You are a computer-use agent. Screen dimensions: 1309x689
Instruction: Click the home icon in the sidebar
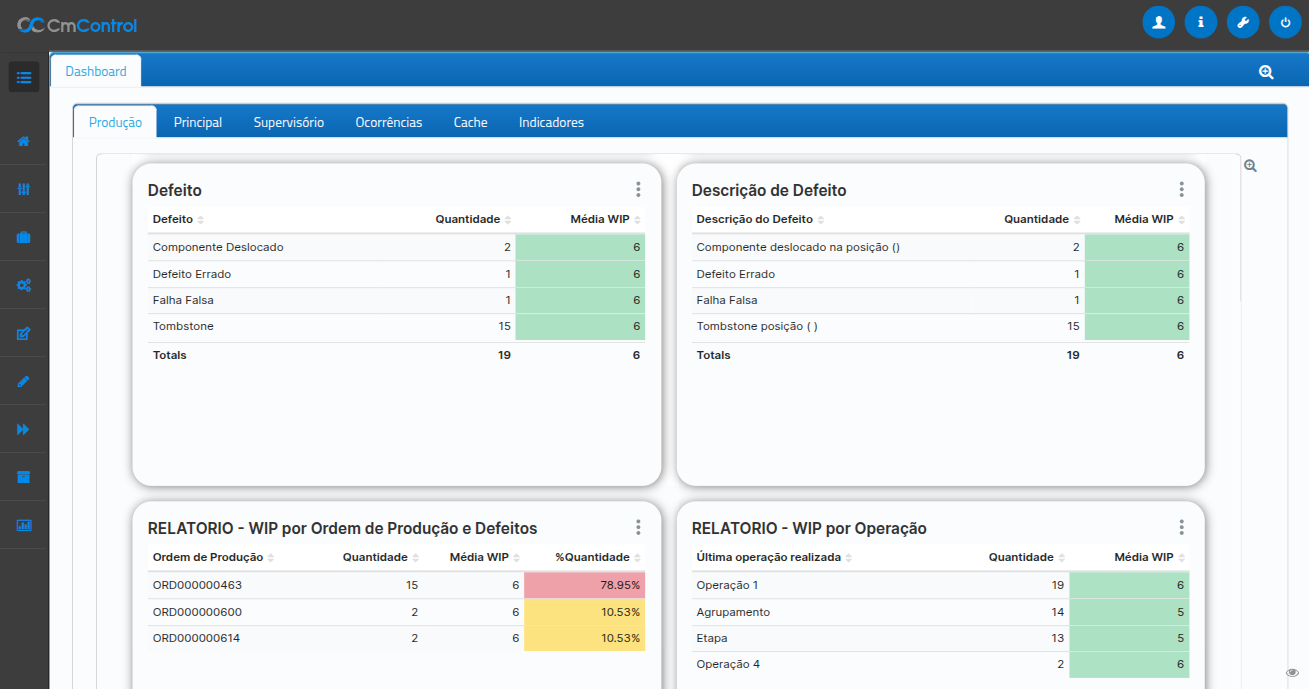pos(24,141)
